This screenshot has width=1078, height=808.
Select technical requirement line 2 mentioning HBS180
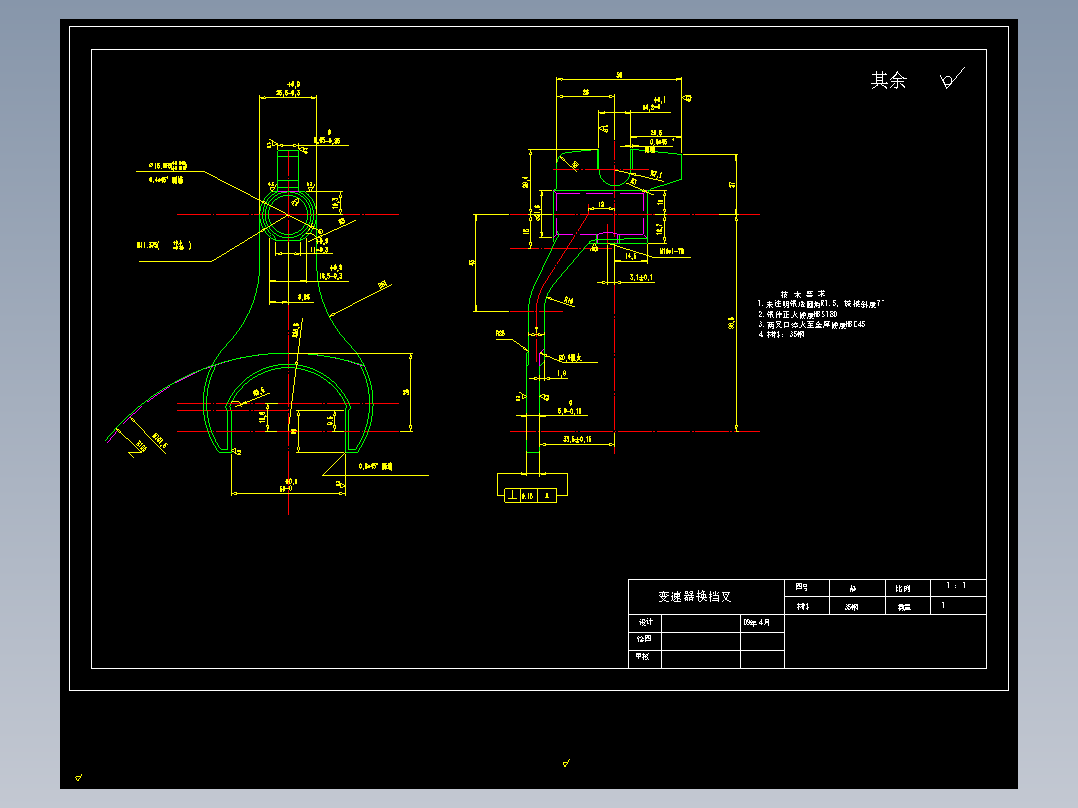798,314
